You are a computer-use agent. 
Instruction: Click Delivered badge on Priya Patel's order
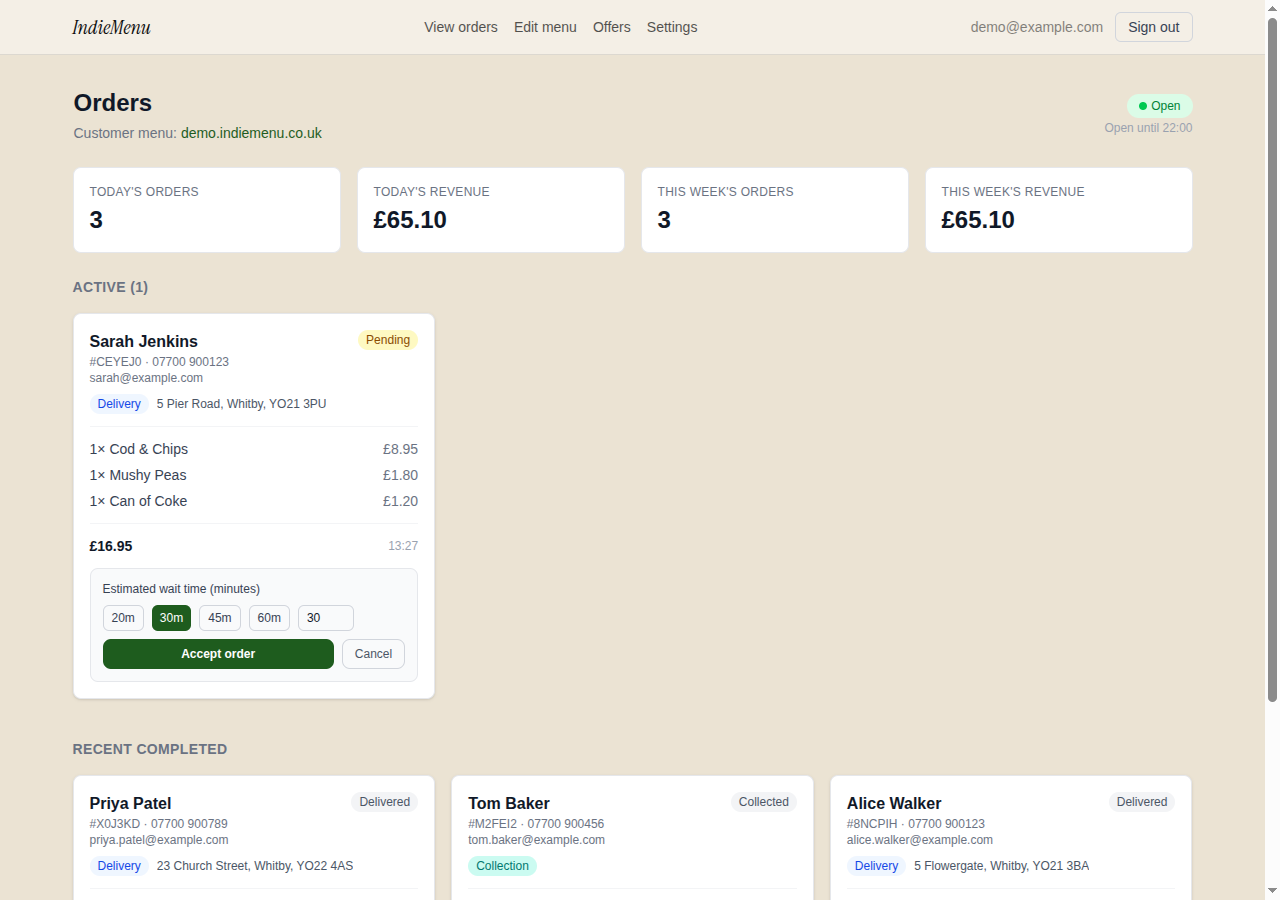385,802
